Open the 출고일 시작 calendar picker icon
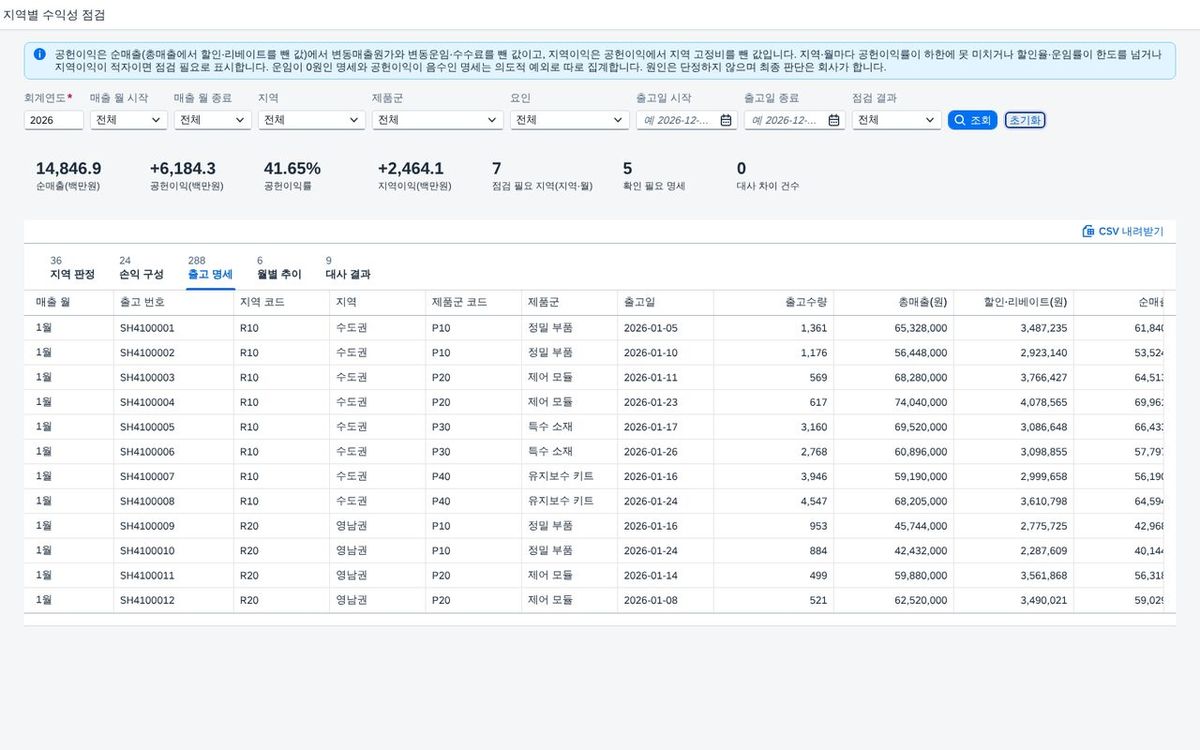The width and height of the screenshot is (1200, 750). tap(726, 120)
